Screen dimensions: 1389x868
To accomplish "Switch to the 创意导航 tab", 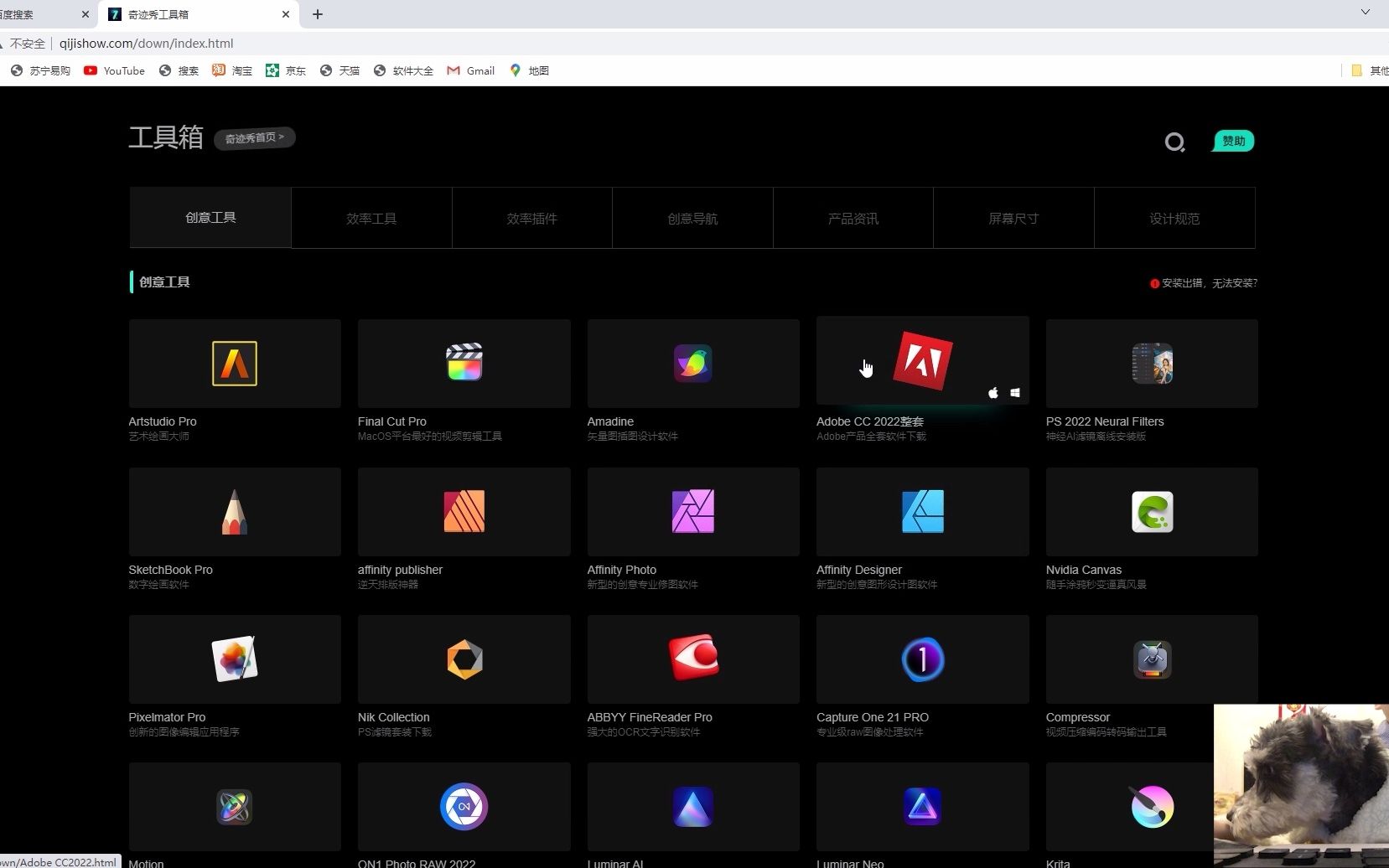I will (692, 218).
